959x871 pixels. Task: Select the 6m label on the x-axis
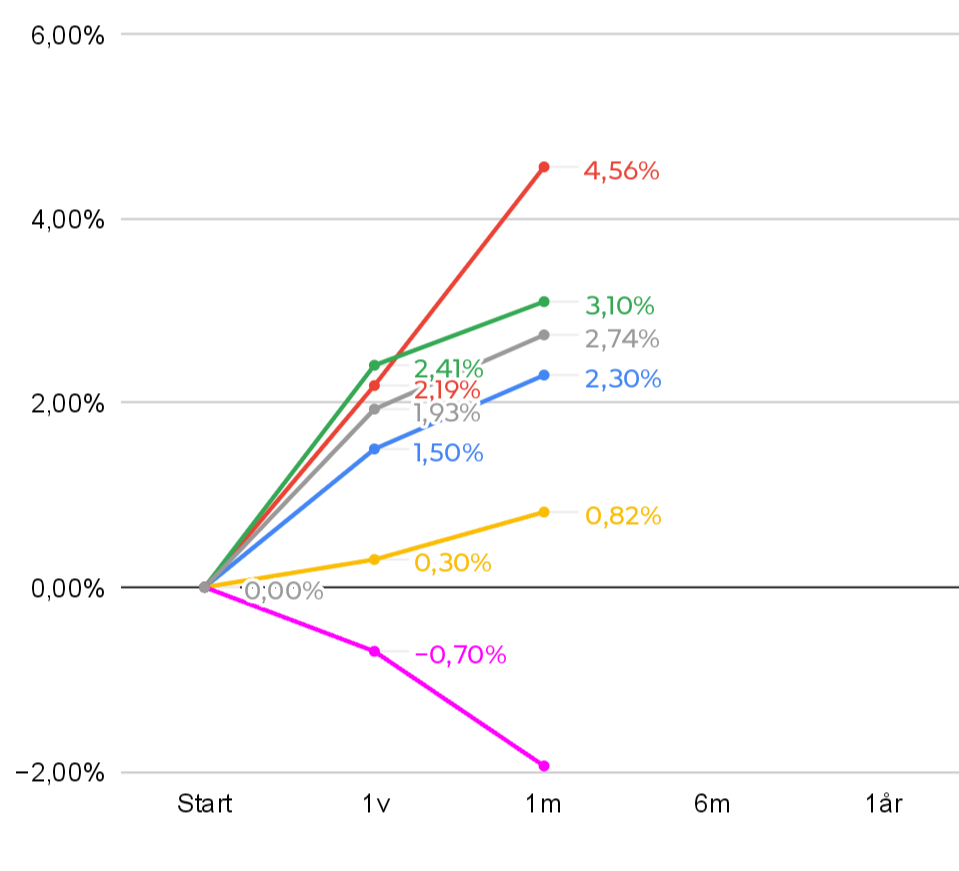(x=712, y=804)
